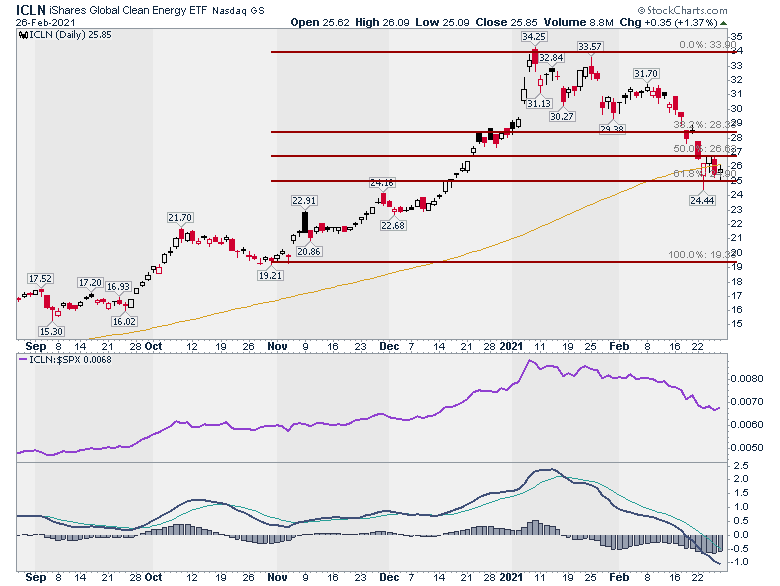Click the 31.13 price label
The height and width of the screenshot is (586, 780).
point(539,103)
